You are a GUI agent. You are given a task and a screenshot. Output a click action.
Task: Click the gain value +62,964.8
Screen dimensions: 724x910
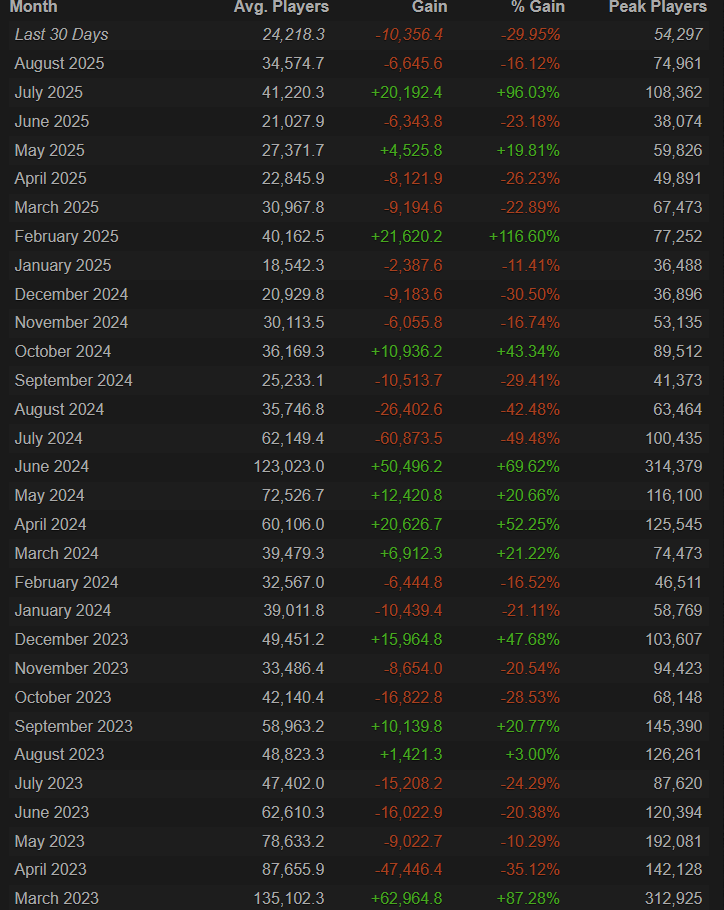(x=407, y=898)
